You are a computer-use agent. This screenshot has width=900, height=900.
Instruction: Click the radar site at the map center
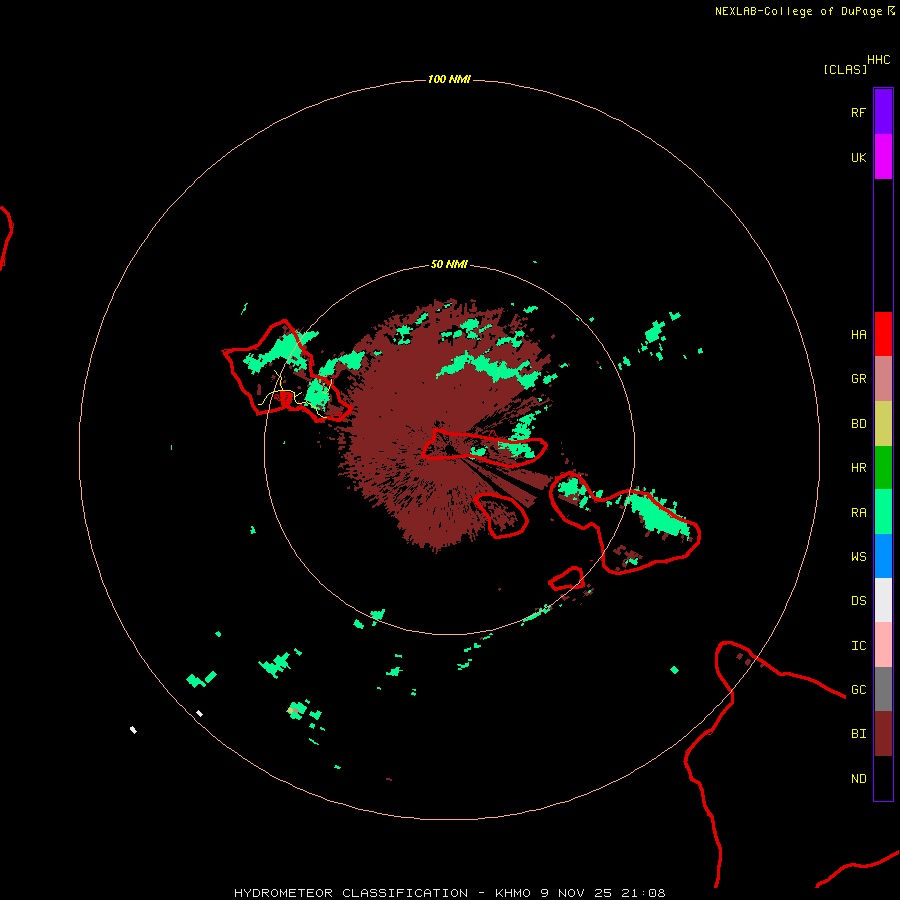(x=449, y=449)
